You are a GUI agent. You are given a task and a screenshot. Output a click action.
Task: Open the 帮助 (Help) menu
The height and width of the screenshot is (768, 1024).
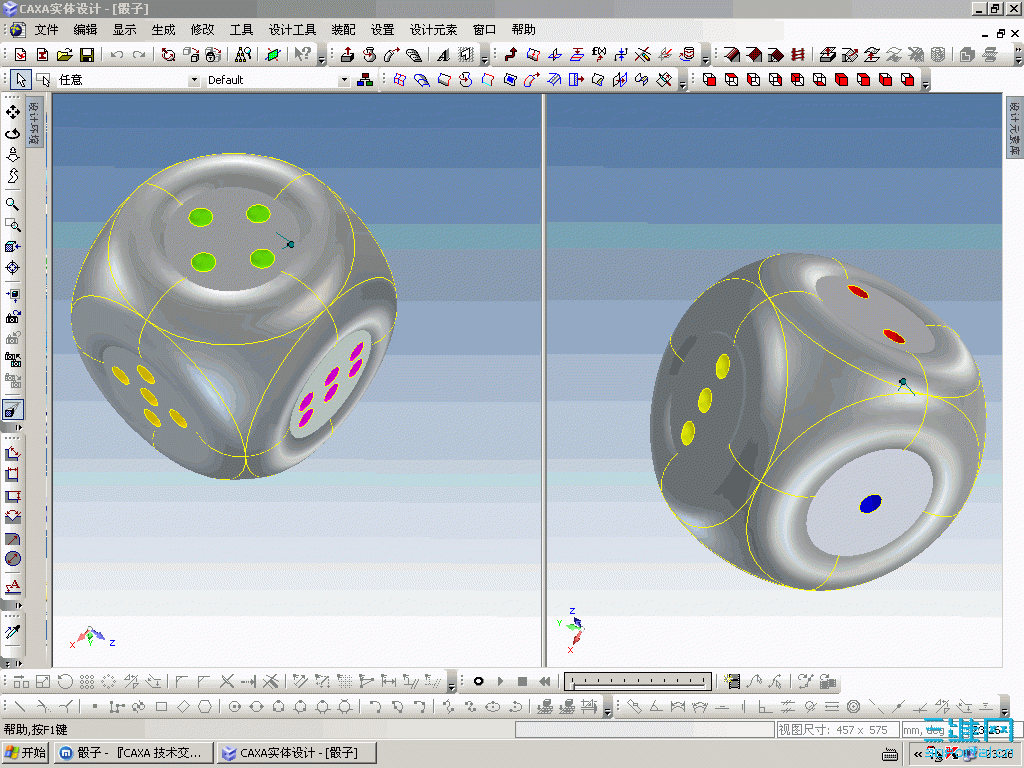coord(523,30)
